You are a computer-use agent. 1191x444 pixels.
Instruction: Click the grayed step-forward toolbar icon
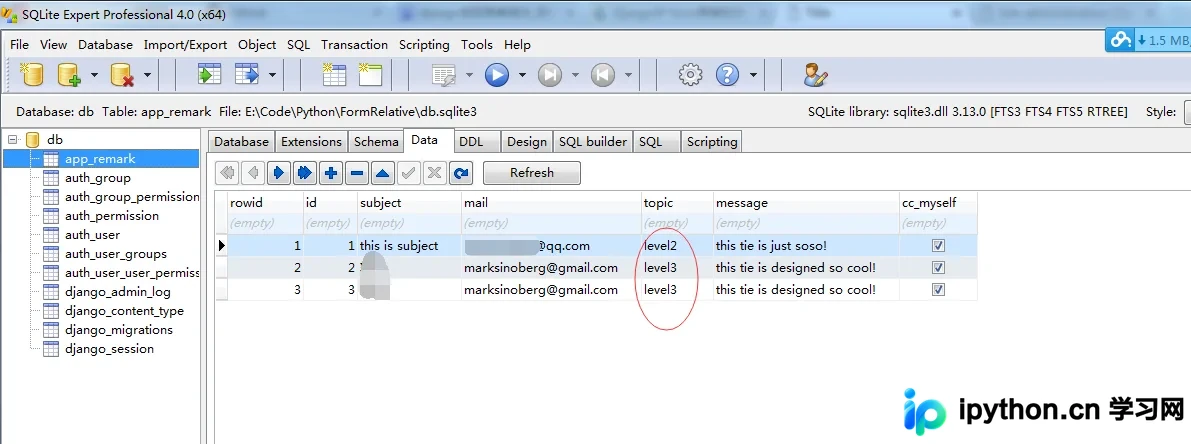click(x=550, y=74)
